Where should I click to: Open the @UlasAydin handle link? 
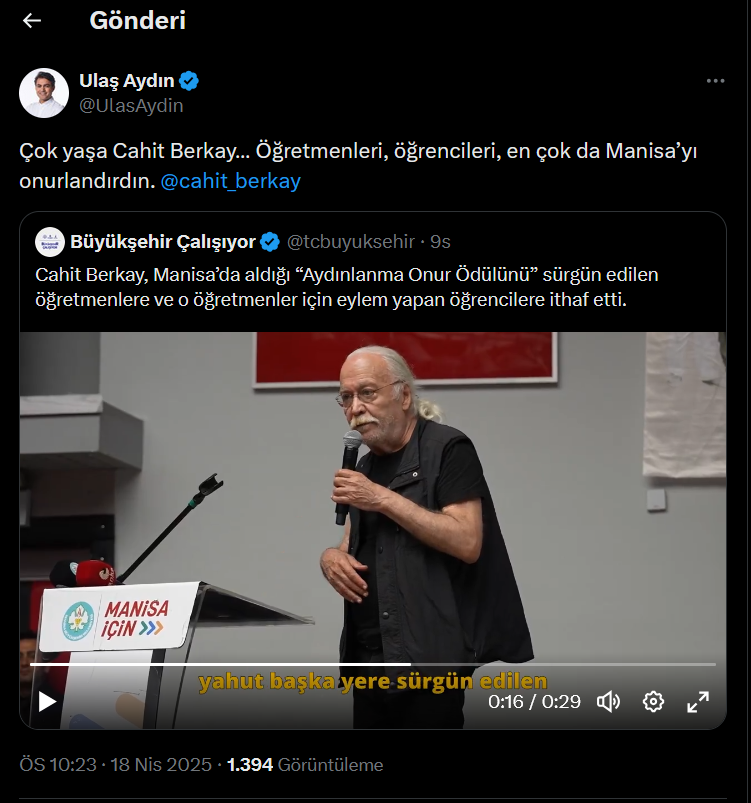tap(131, 105)
